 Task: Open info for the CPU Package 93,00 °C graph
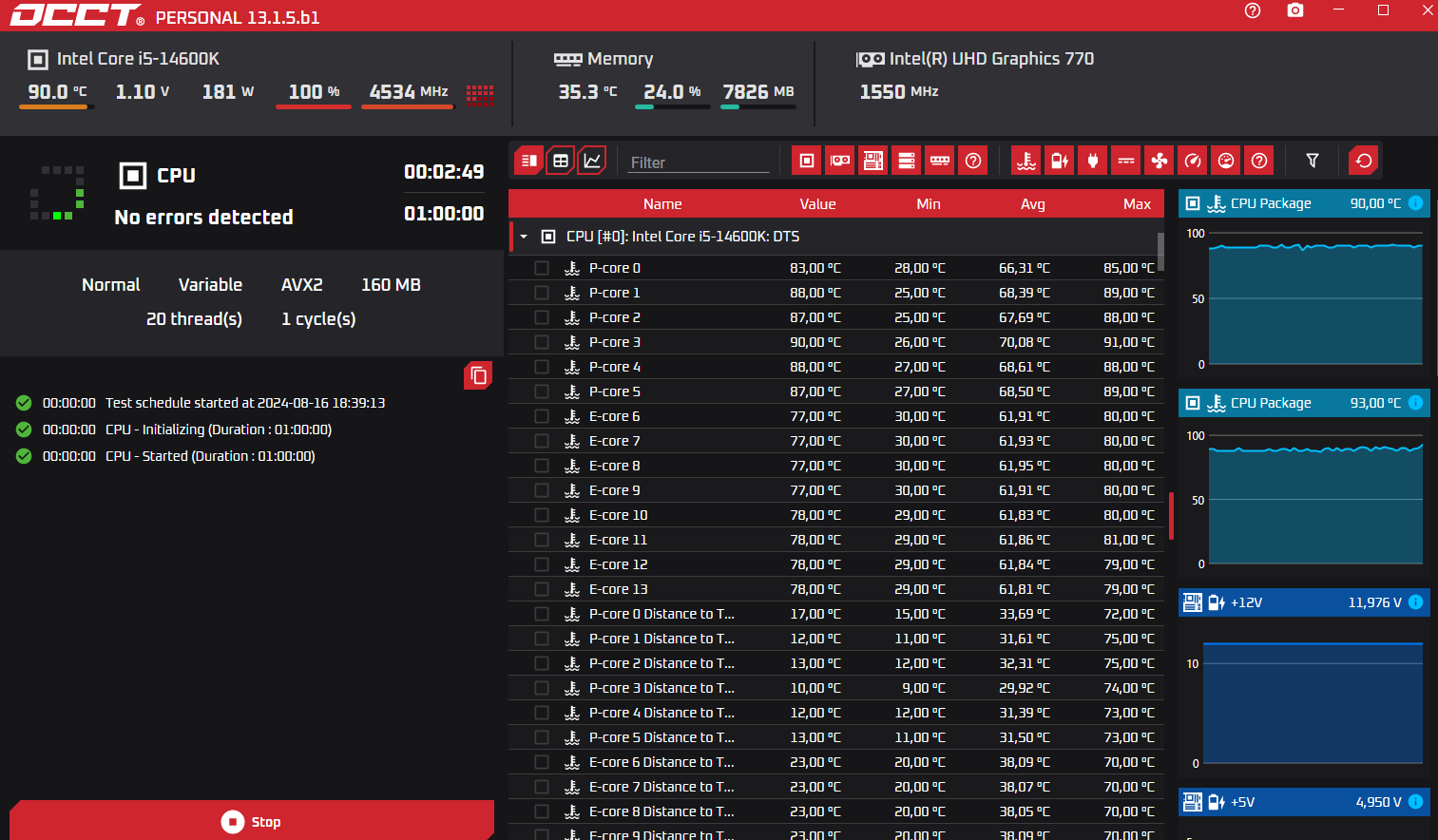pyautogui.click(x=1415, y=403)
